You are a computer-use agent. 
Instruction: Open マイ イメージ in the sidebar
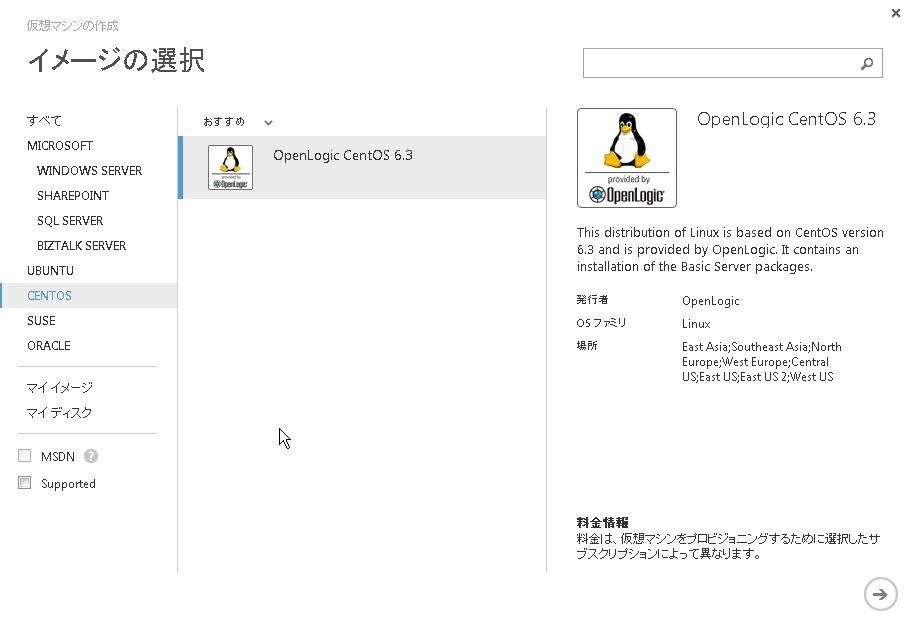point(60,387)
